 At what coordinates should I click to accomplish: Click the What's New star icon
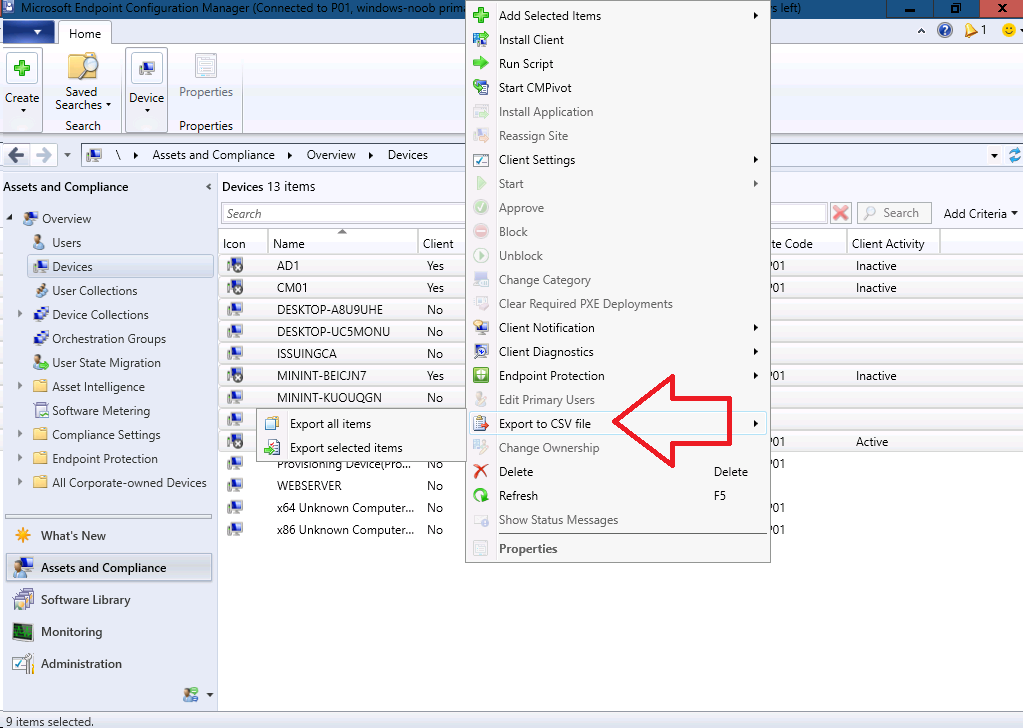tap(23, 536)
